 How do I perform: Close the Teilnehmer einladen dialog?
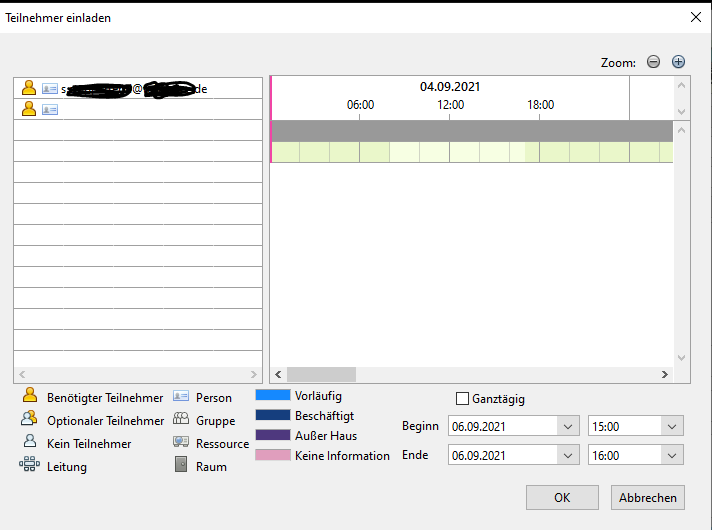pyautogui.click(x=696, y=17)
